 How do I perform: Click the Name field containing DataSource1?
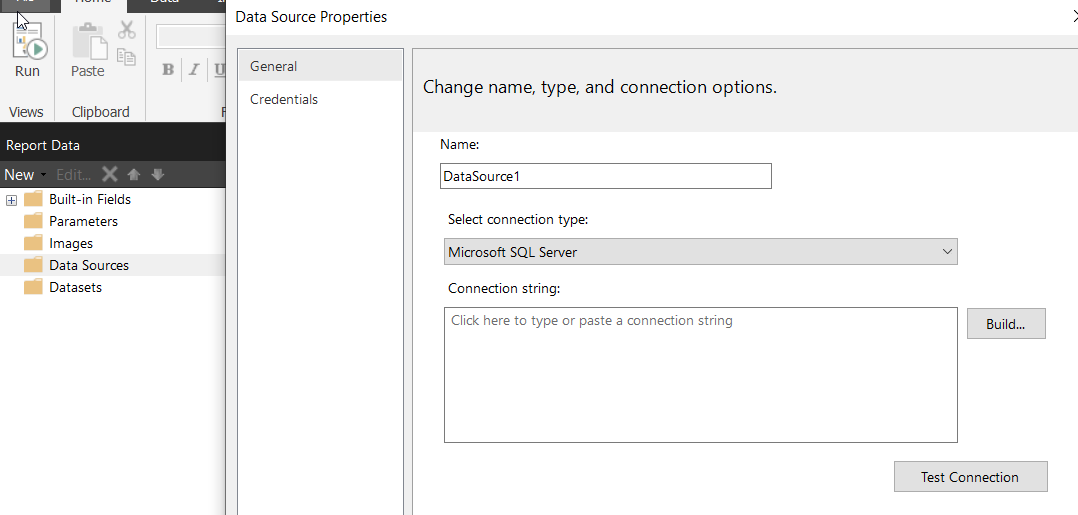(606, 176)
